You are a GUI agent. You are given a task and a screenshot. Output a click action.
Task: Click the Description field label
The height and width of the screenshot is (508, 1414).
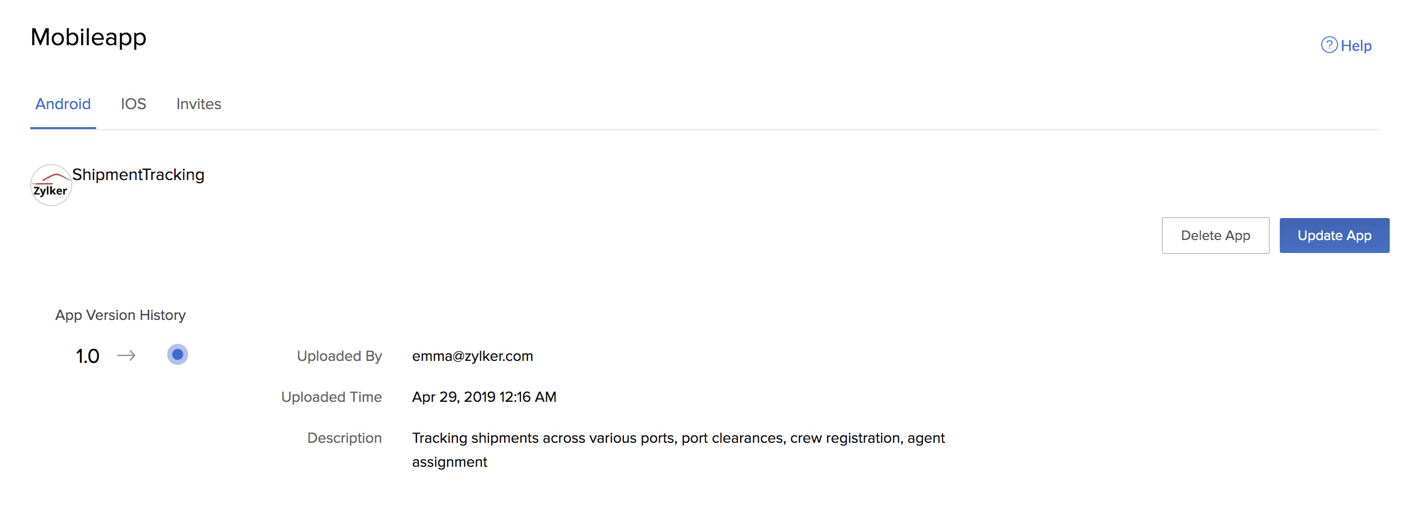344,438
